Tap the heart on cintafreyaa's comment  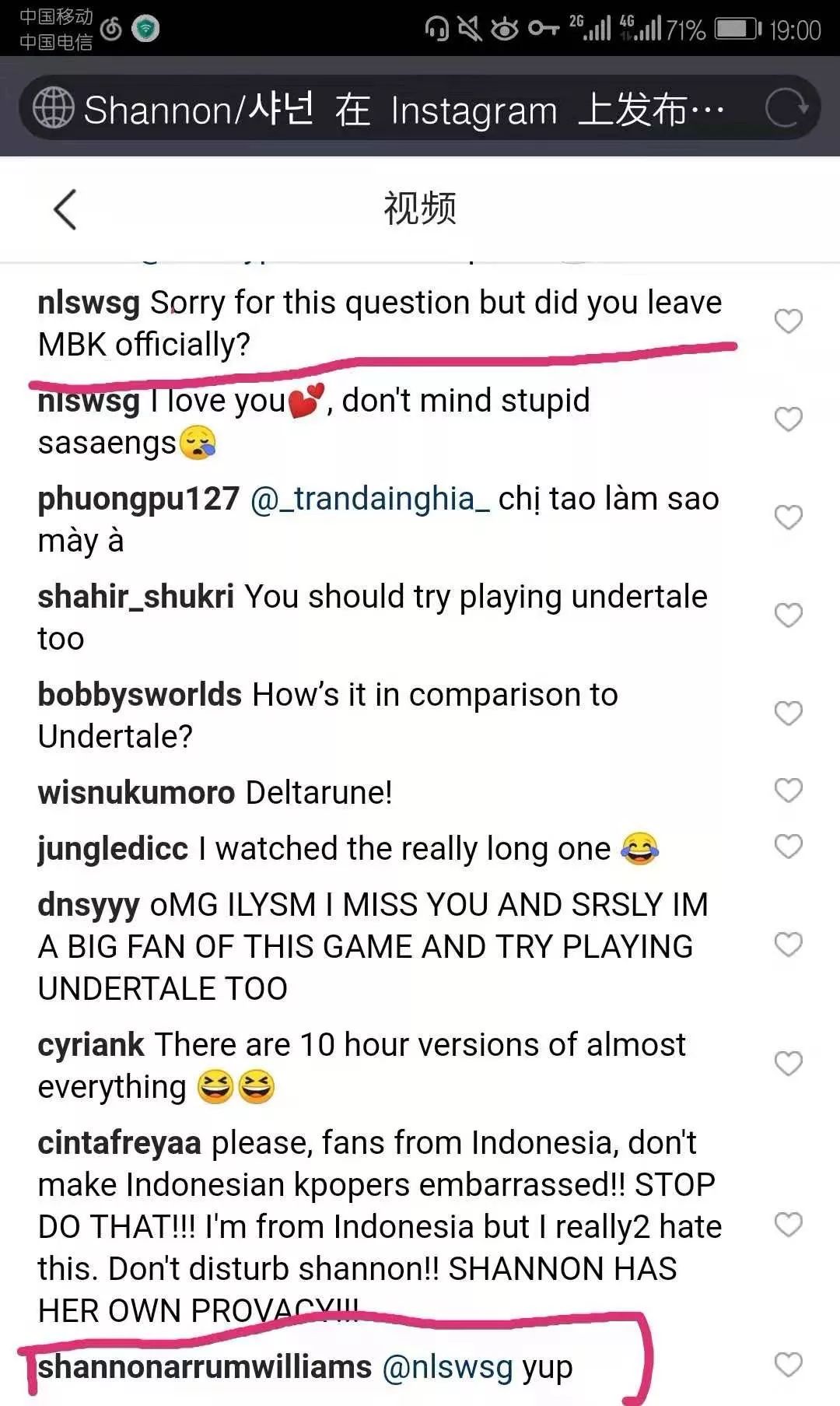coord(788,1225)
